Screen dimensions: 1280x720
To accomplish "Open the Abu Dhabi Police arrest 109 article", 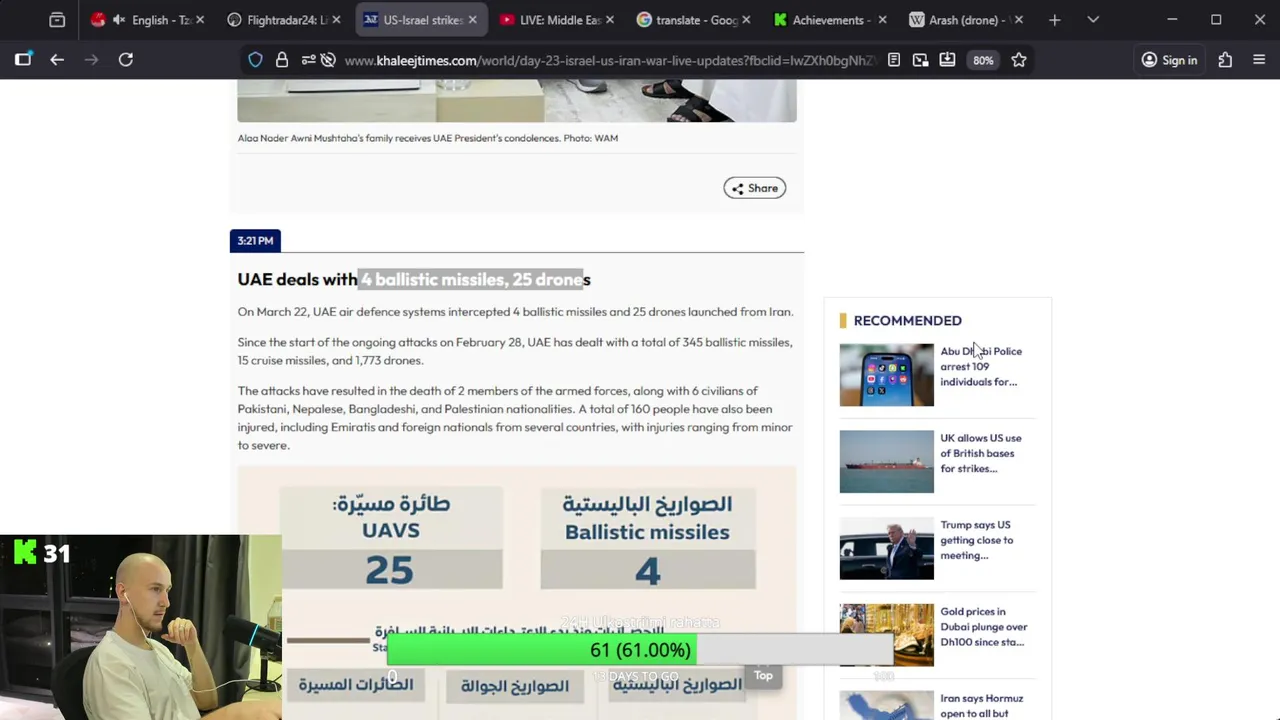I will coord(981,366).
